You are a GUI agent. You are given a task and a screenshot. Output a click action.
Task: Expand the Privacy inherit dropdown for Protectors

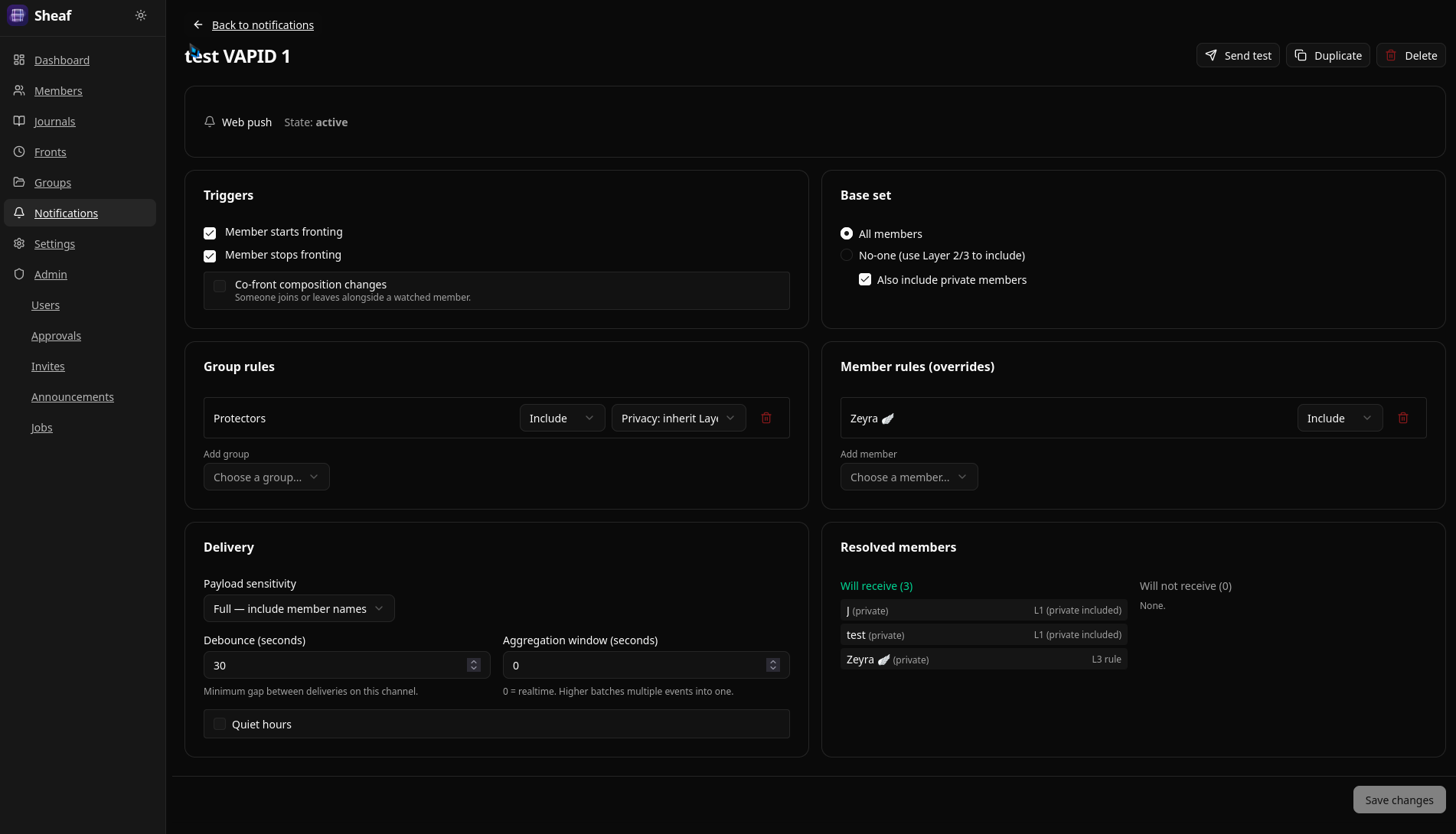(679, 418)
